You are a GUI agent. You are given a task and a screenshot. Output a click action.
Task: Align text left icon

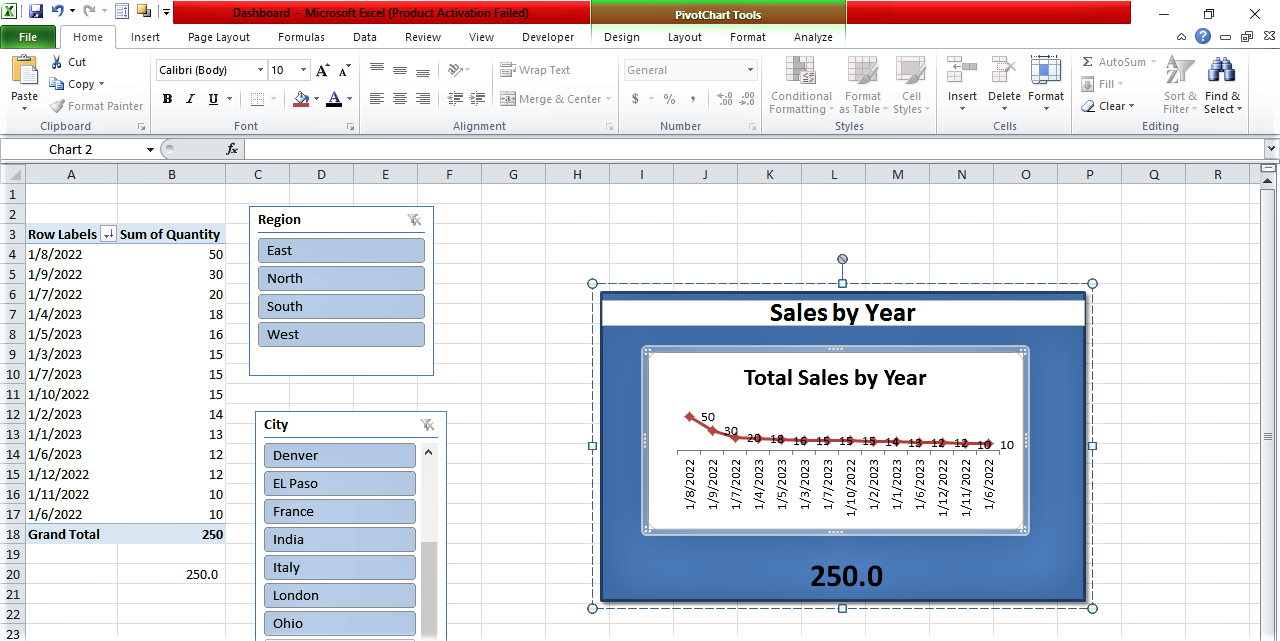[x=377, y=99]
